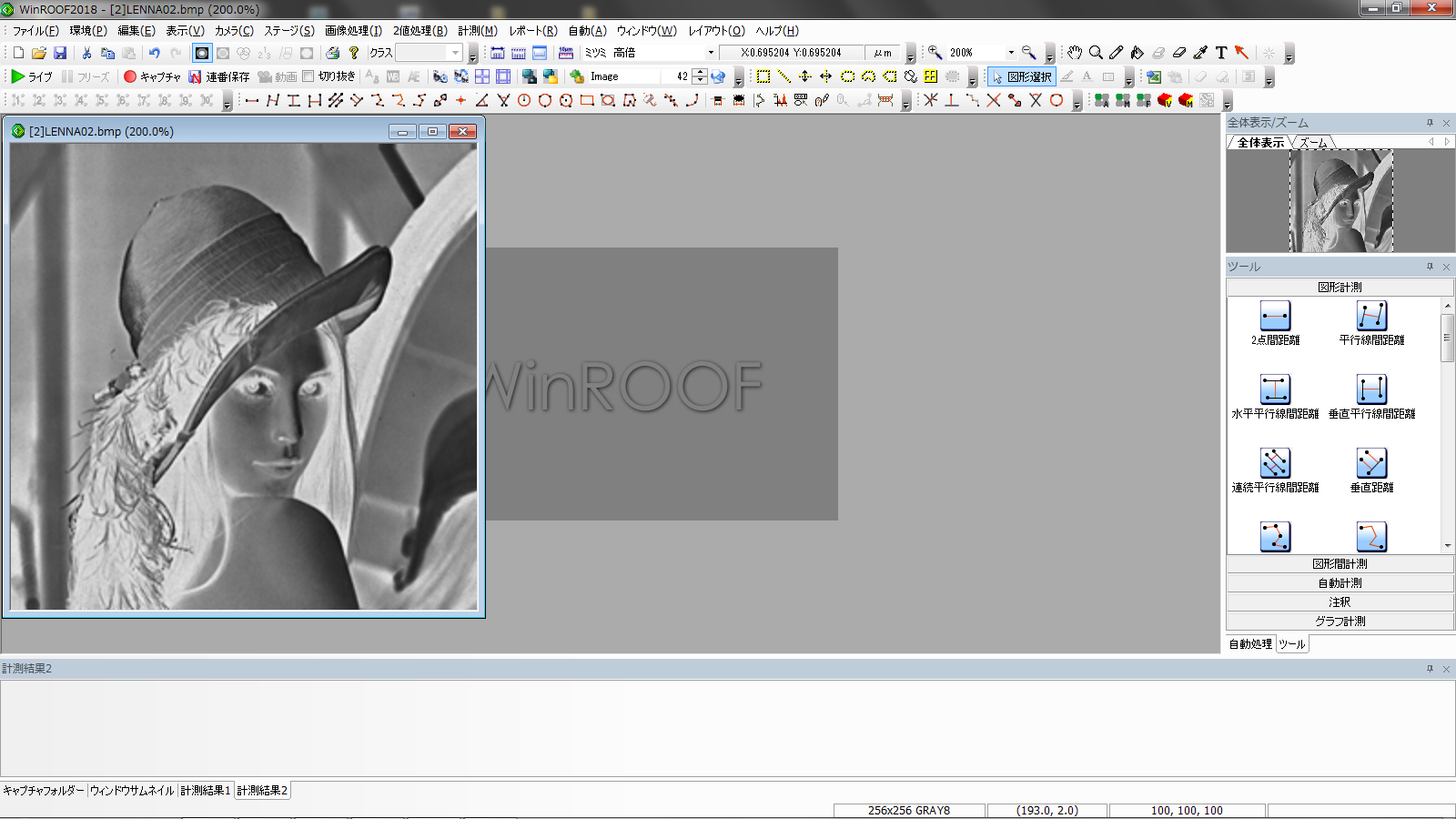Select the angle measurement tool

(x=482, y=100)
